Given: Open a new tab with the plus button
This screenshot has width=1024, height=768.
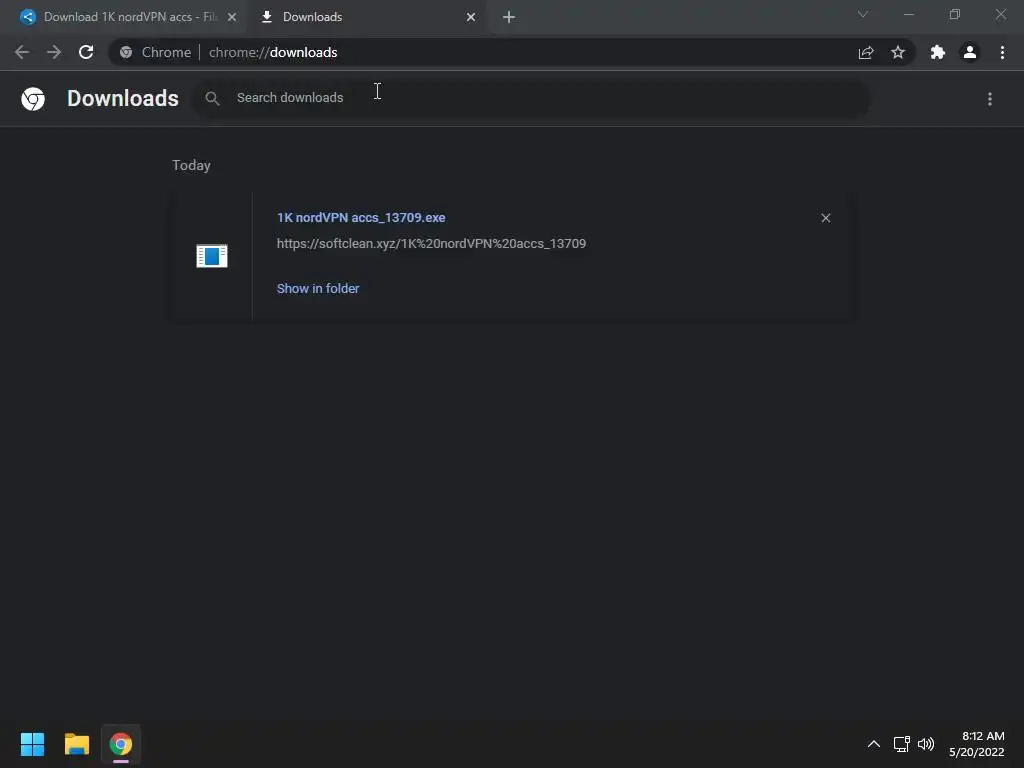Looking at the screenshot, I should 509,17.
